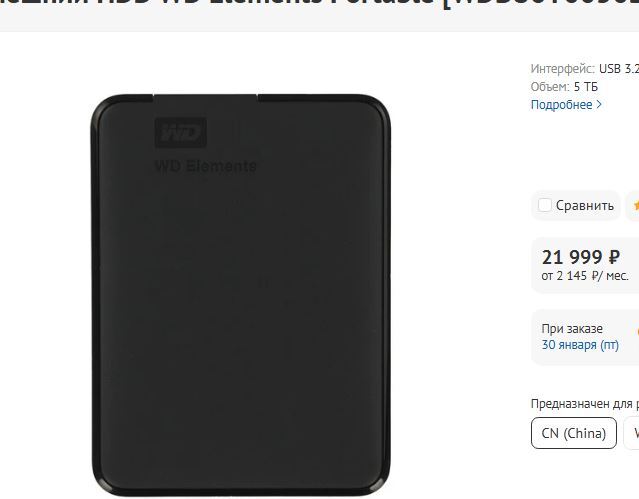Click the USB 3.2 interface value
The image size is (639, 499).
pos(619,69)
